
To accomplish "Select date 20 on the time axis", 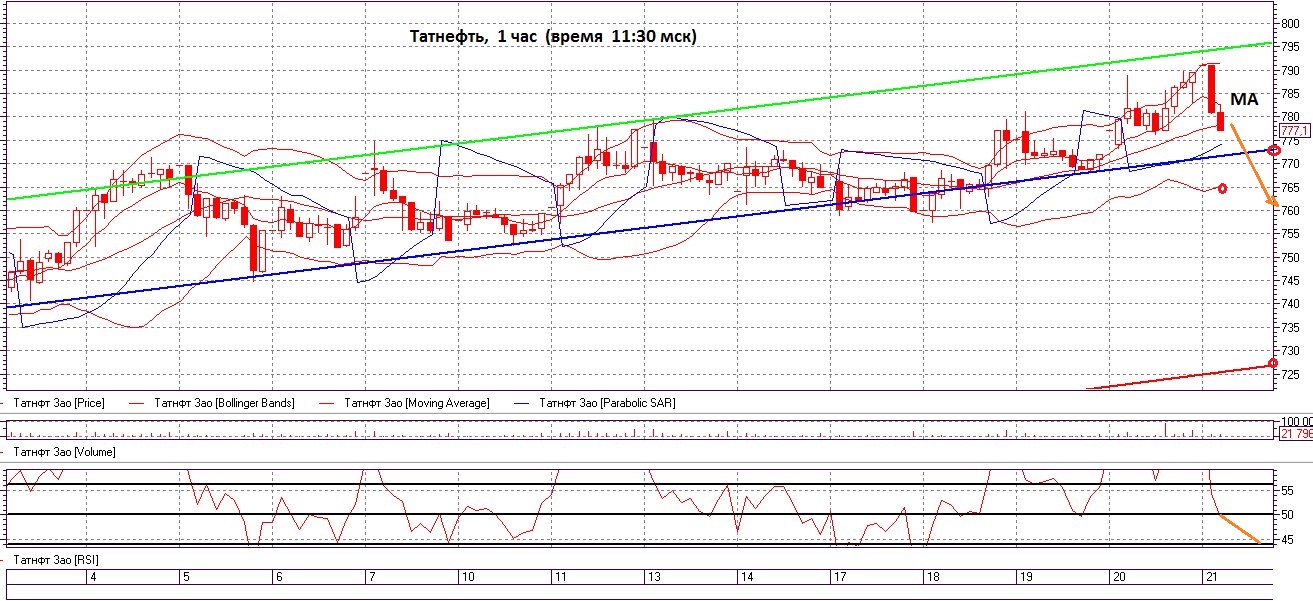I will (x=1118, y=577).
